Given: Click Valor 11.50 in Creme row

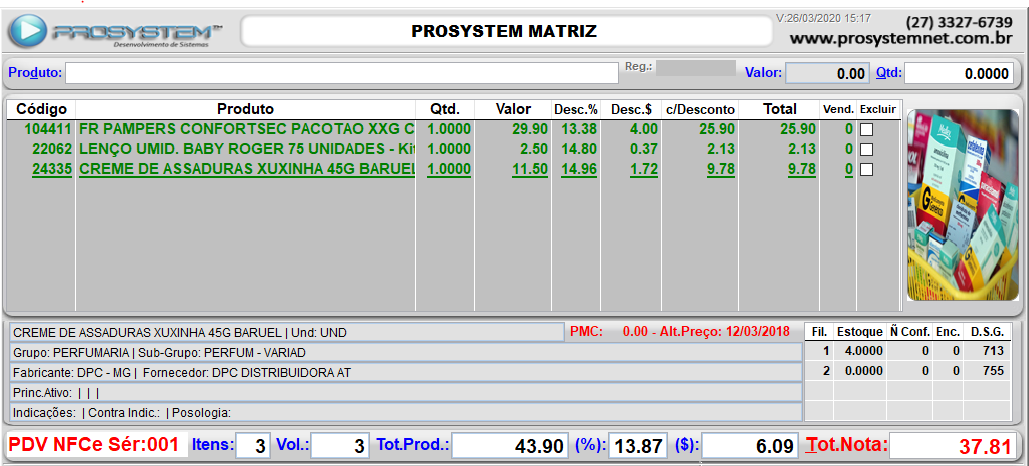Looking at the screenshot, I should [x=530, y=169].
